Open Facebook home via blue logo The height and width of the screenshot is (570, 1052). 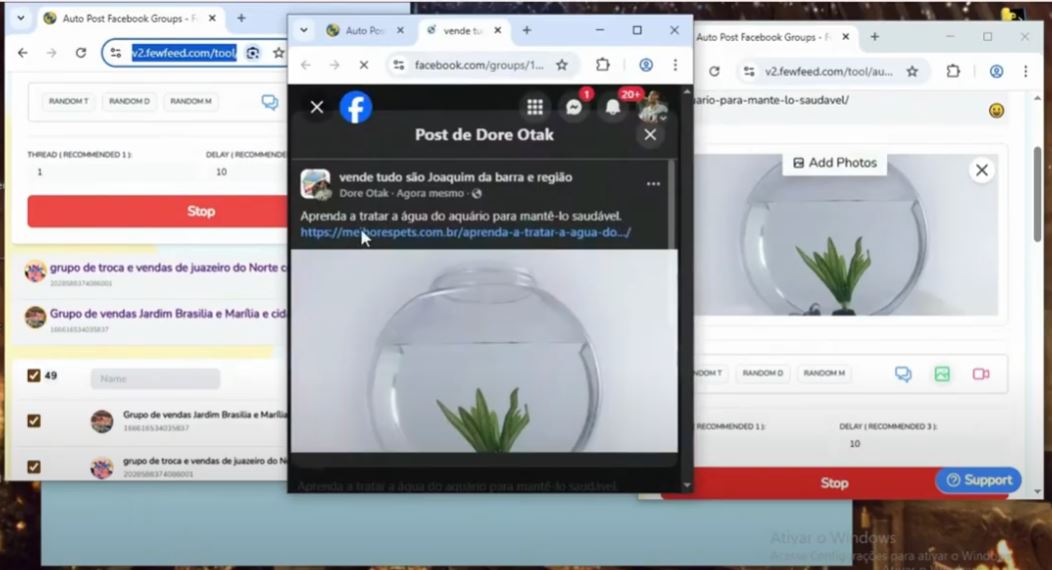(x=356, y=107)
